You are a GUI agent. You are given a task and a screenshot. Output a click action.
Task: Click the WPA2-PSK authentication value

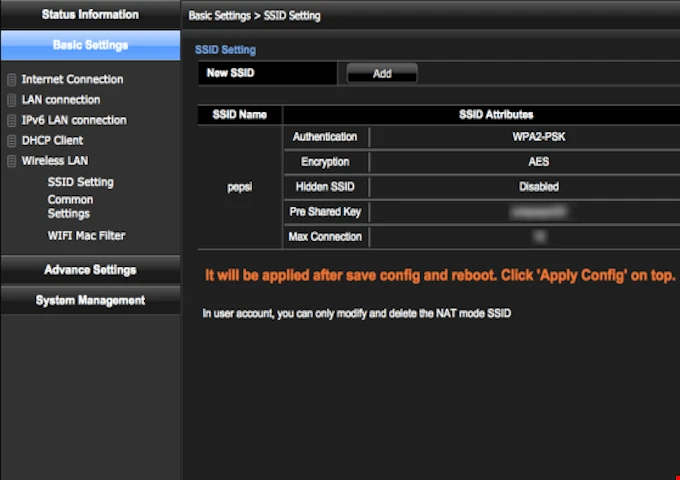538,137
